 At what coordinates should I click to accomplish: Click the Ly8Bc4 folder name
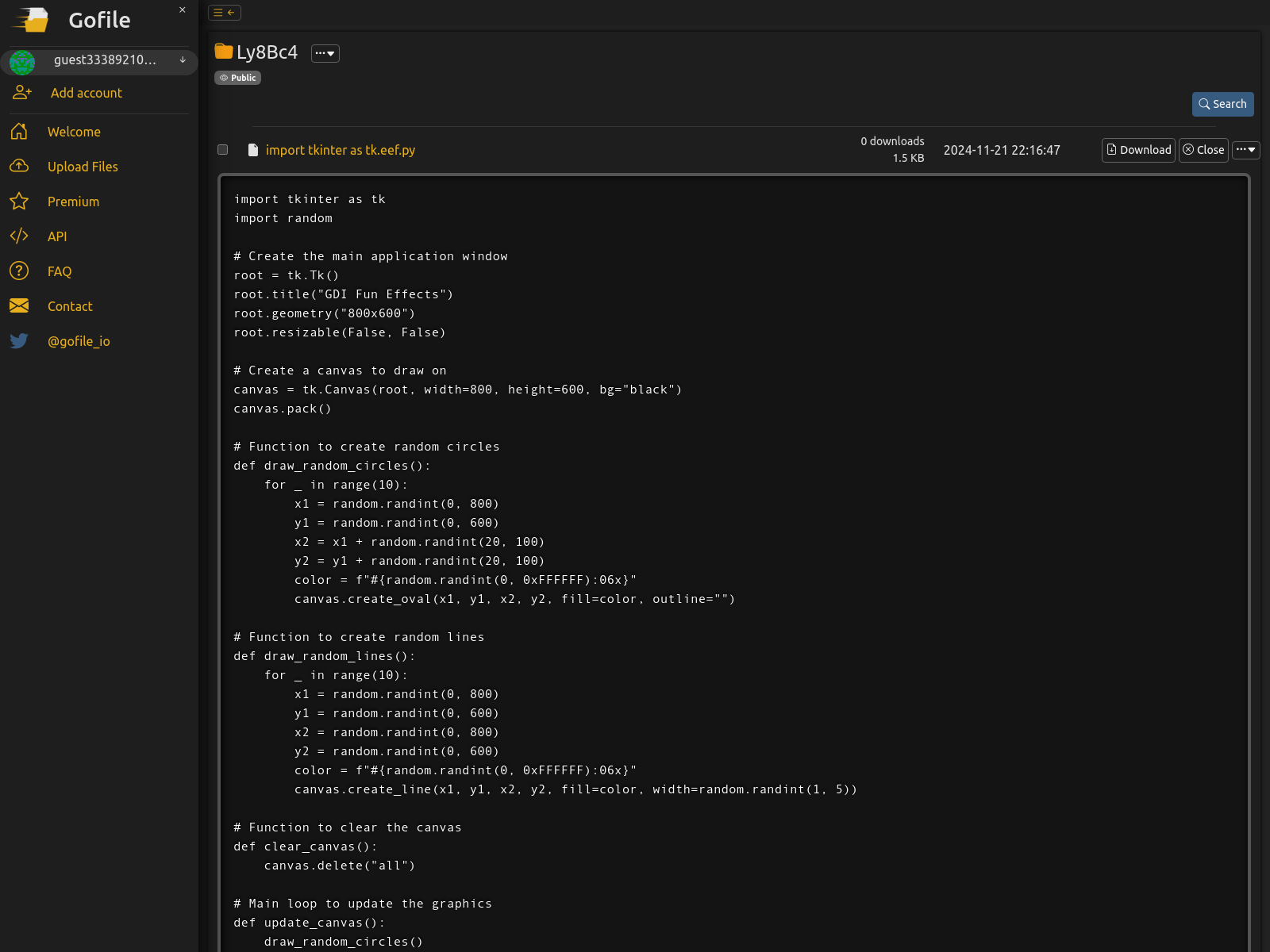coord(267,52)
